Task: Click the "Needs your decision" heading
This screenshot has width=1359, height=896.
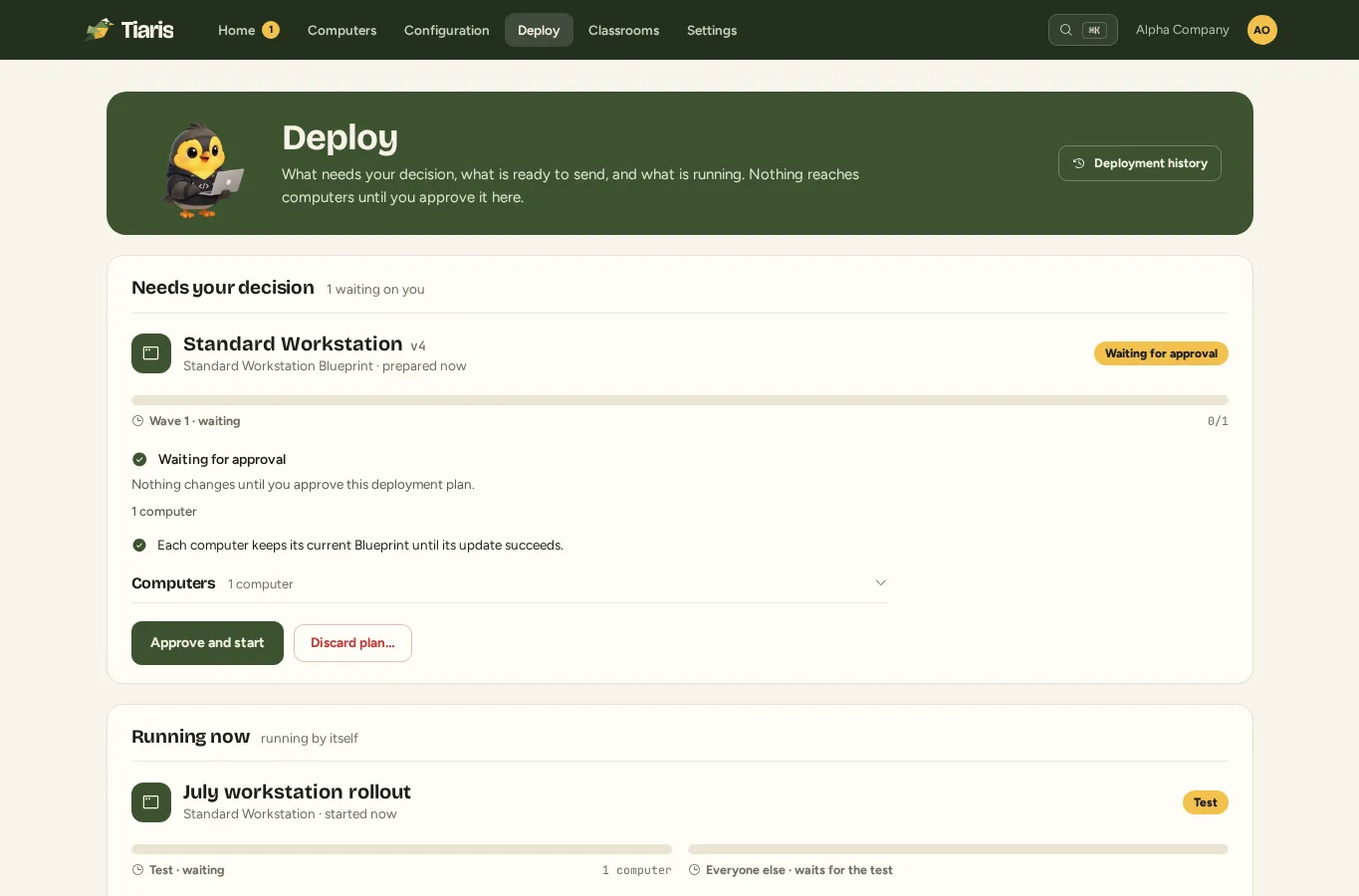Action: (x=223, y=288)
